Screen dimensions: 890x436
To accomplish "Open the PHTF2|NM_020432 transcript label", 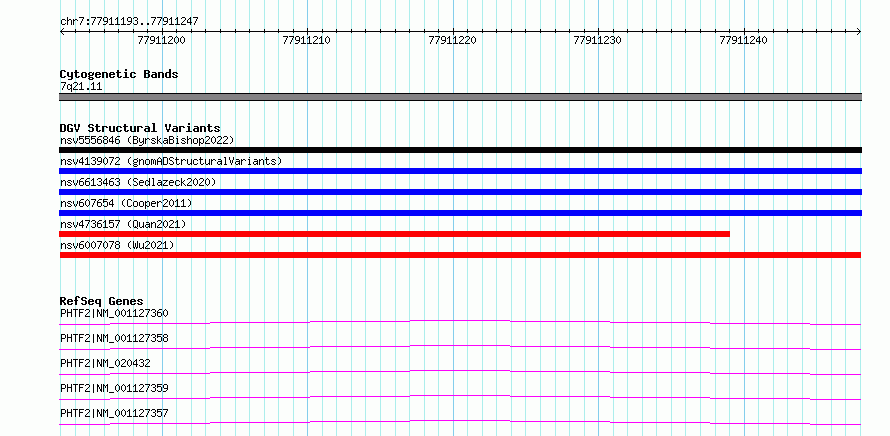I will pos(105,363).
